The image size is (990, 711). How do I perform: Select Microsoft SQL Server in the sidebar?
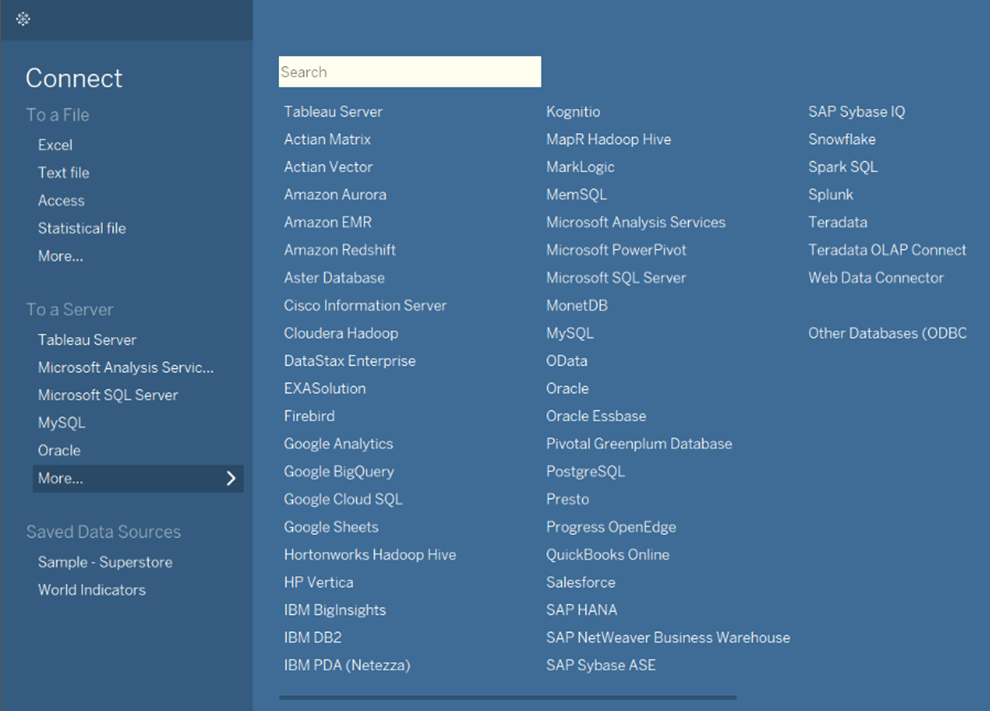pos(108,395)
